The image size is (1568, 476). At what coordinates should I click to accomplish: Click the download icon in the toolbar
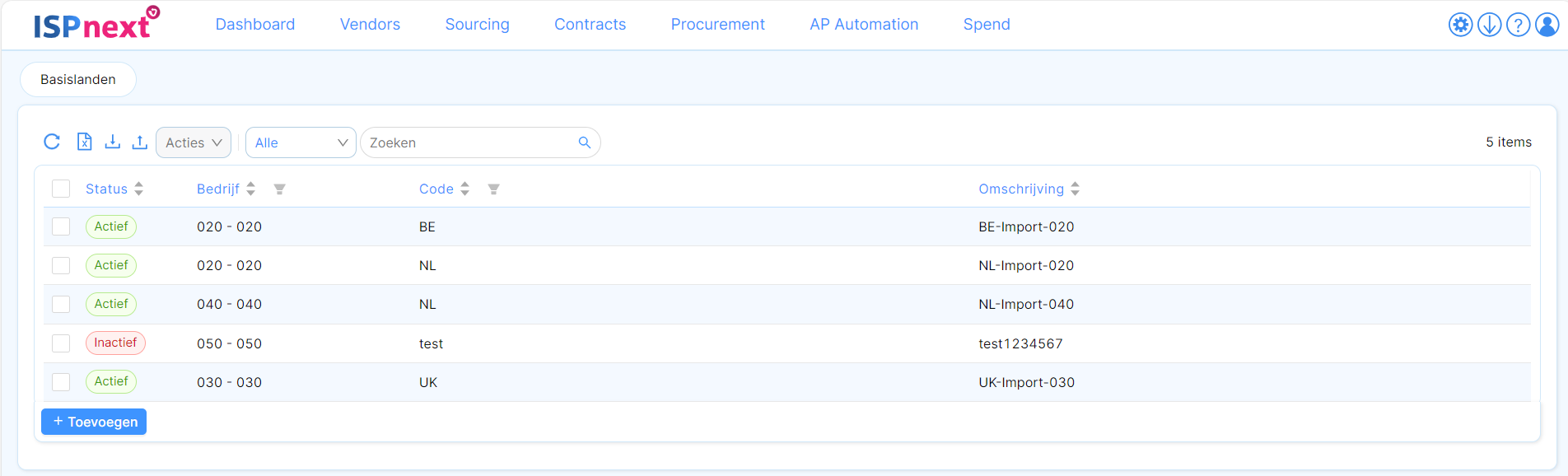click(x=113, y=142)
